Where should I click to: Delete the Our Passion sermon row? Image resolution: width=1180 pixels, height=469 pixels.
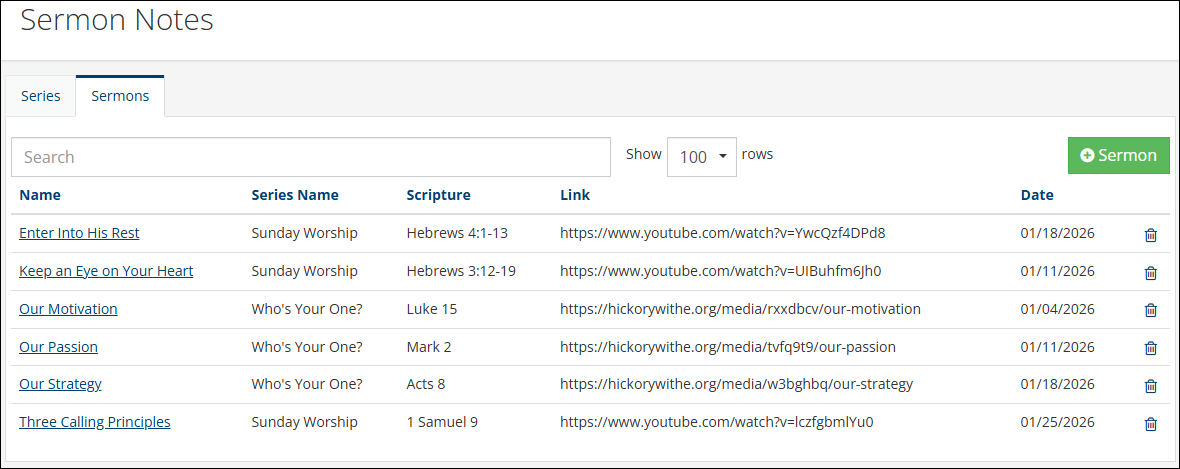click(x=1150, y=348)
